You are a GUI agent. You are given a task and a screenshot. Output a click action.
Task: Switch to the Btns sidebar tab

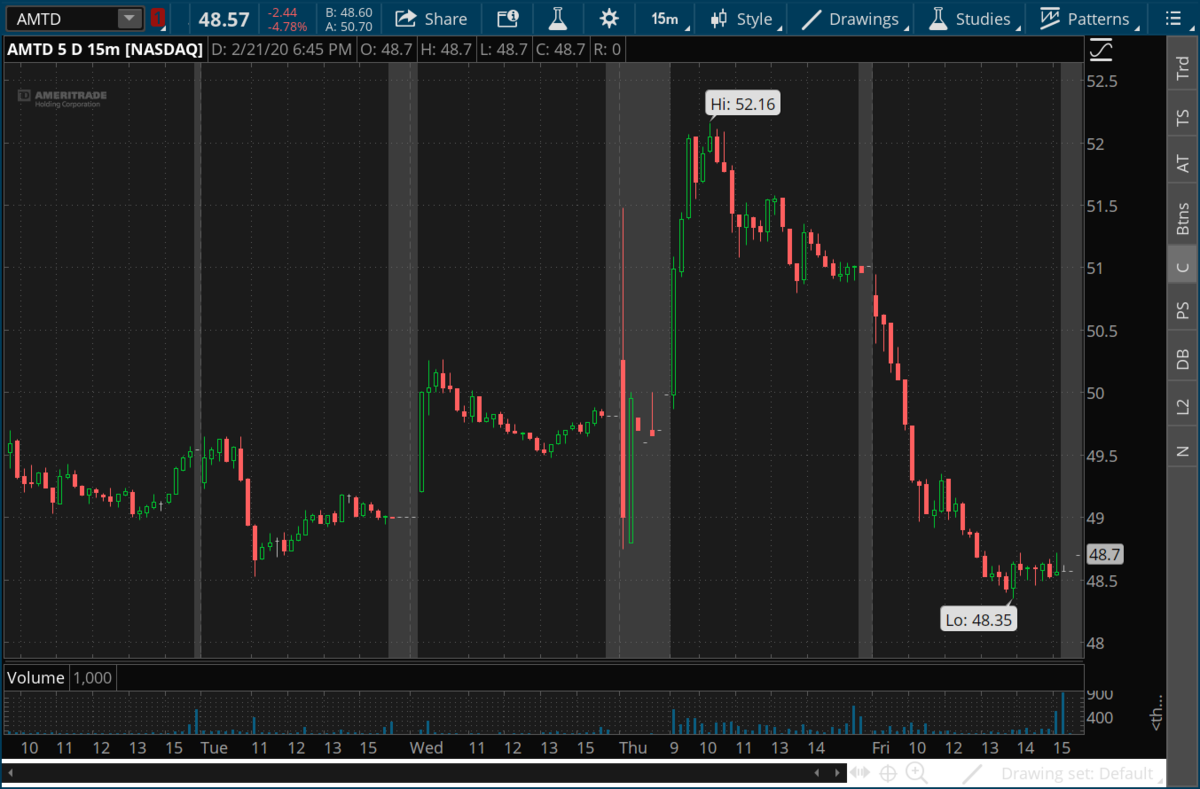point(1183,218)
